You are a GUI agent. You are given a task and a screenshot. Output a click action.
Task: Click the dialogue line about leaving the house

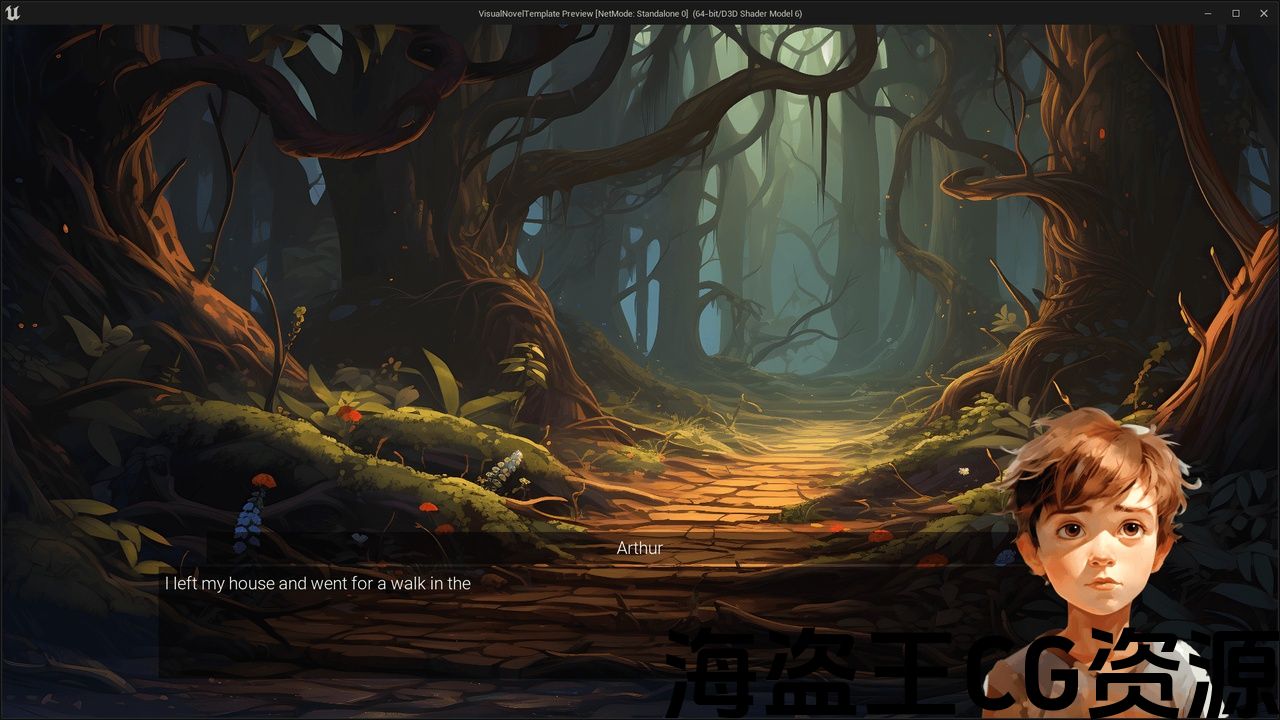point(317,583)
